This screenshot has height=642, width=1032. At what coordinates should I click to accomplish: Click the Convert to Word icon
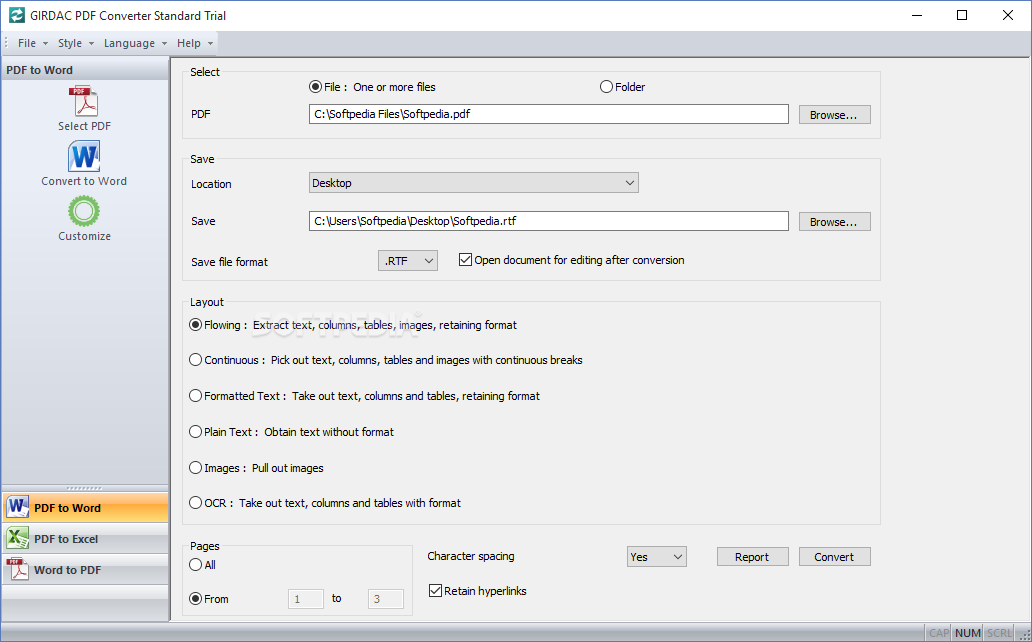[x=84, y=157]
